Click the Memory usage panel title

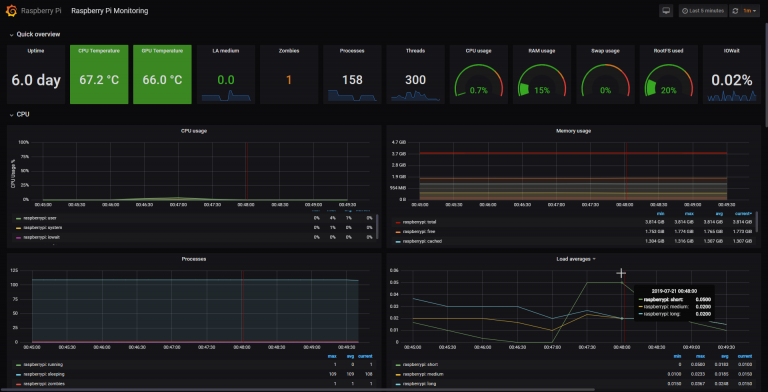(573, 131)
